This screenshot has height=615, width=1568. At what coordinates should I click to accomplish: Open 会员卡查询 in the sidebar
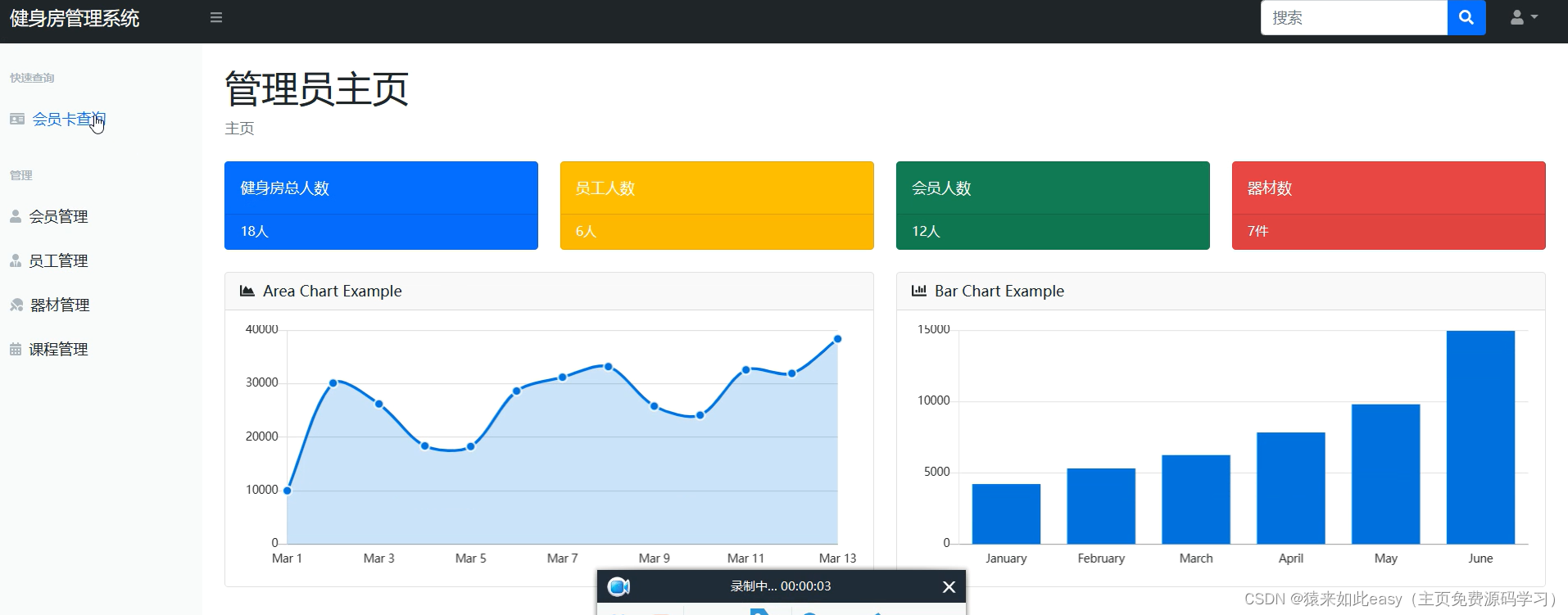[69, 120]
